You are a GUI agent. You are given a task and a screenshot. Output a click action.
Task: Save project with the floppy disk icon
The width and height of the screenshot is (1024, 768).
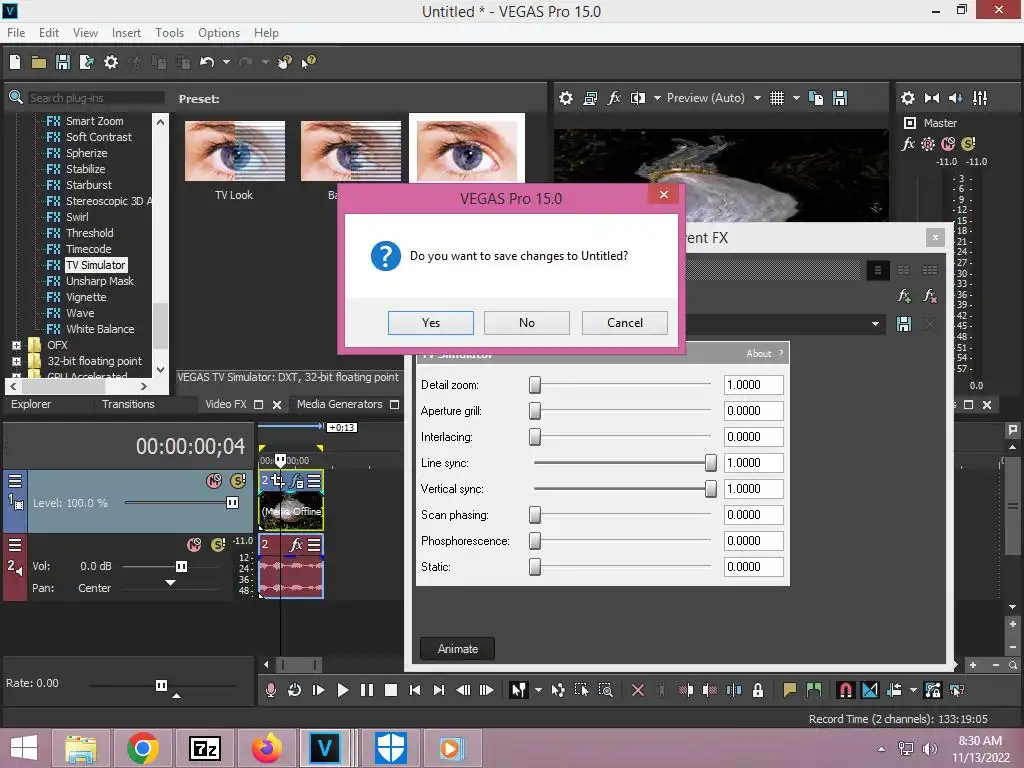63,62
